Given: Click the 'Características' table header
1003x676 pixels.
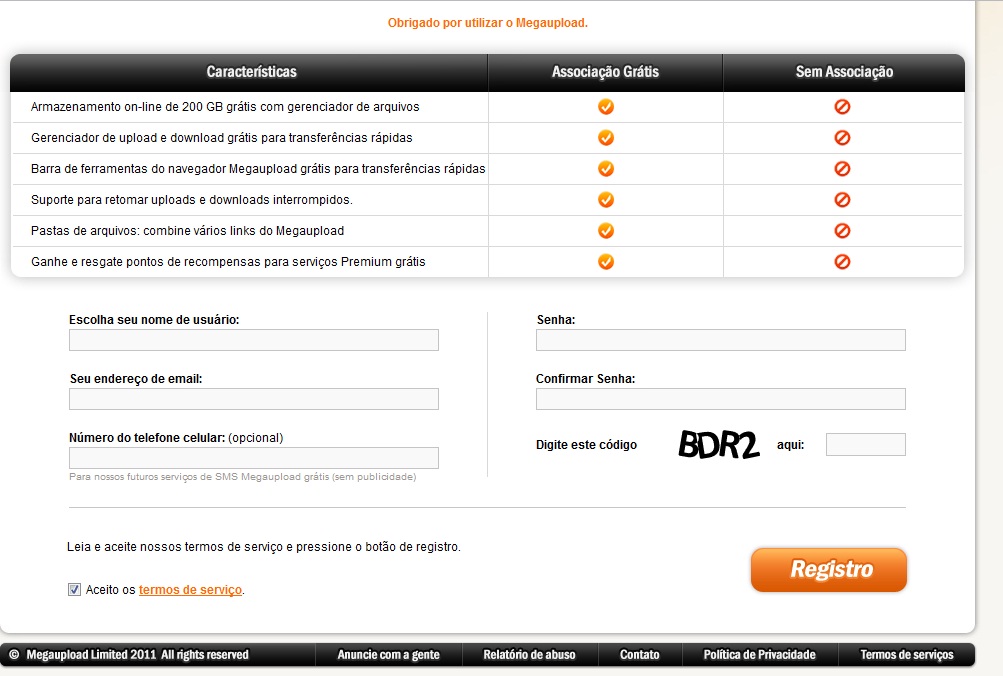Looking at the screenshot, I should click(x=251, y=72).
